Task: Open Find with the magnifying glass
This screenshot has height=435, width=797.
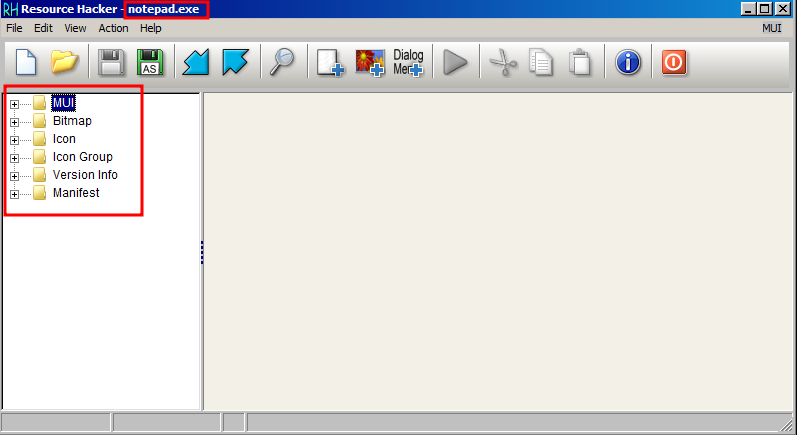Action: tap(282, 62)
